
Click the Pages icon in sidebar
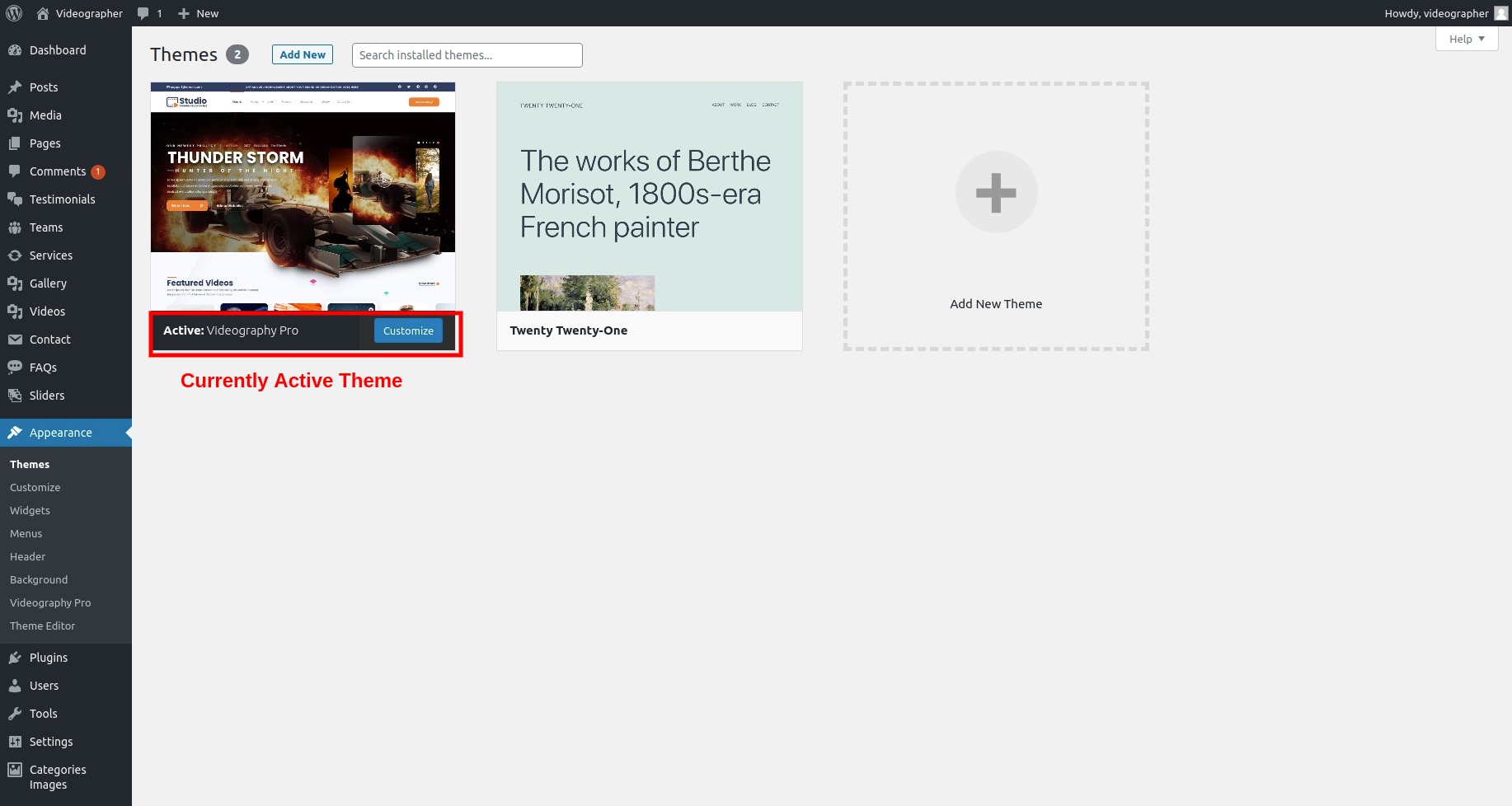(15, 143)
